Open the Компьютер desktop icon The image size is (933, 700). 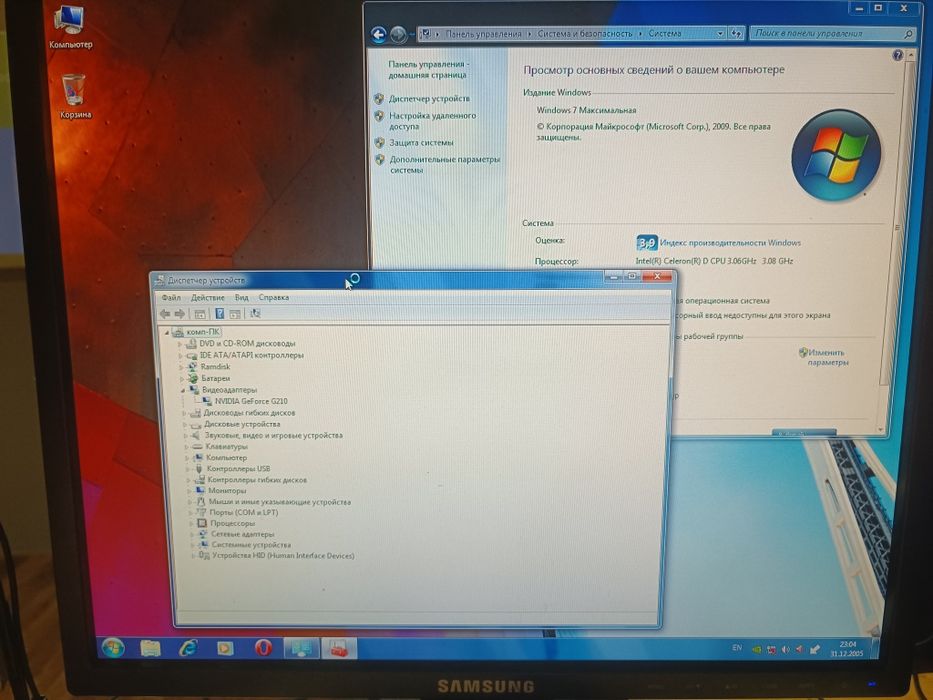(70, 27)
